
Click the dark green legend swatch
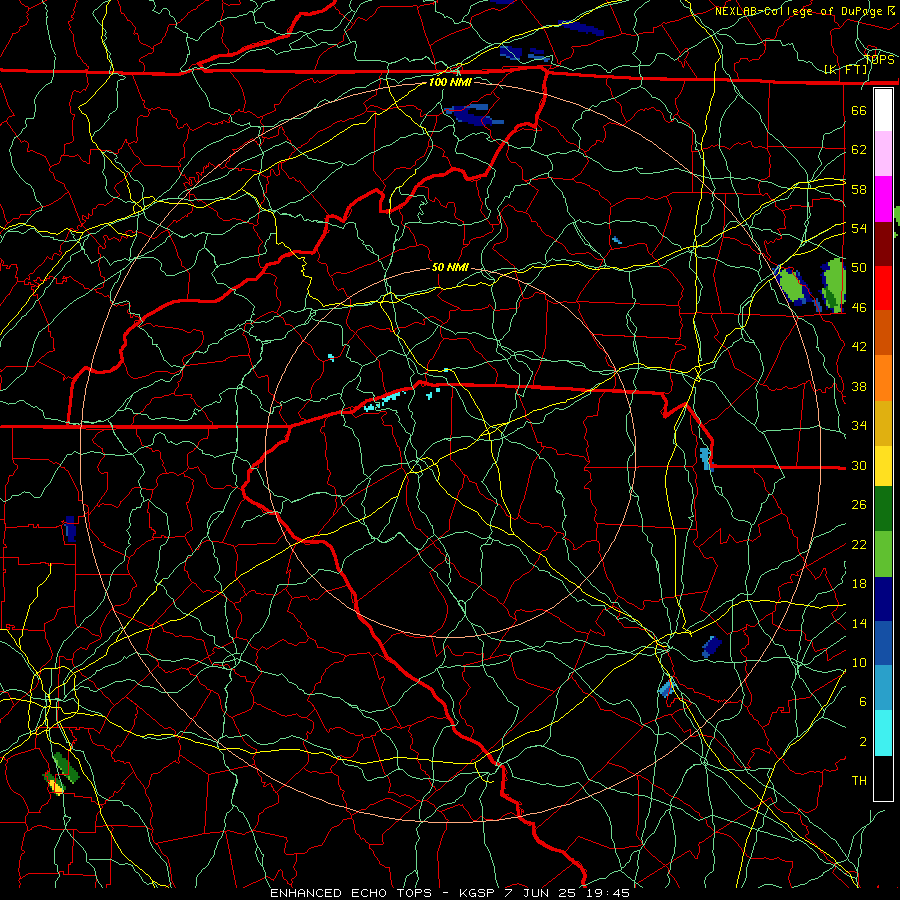tap(883, 509)
